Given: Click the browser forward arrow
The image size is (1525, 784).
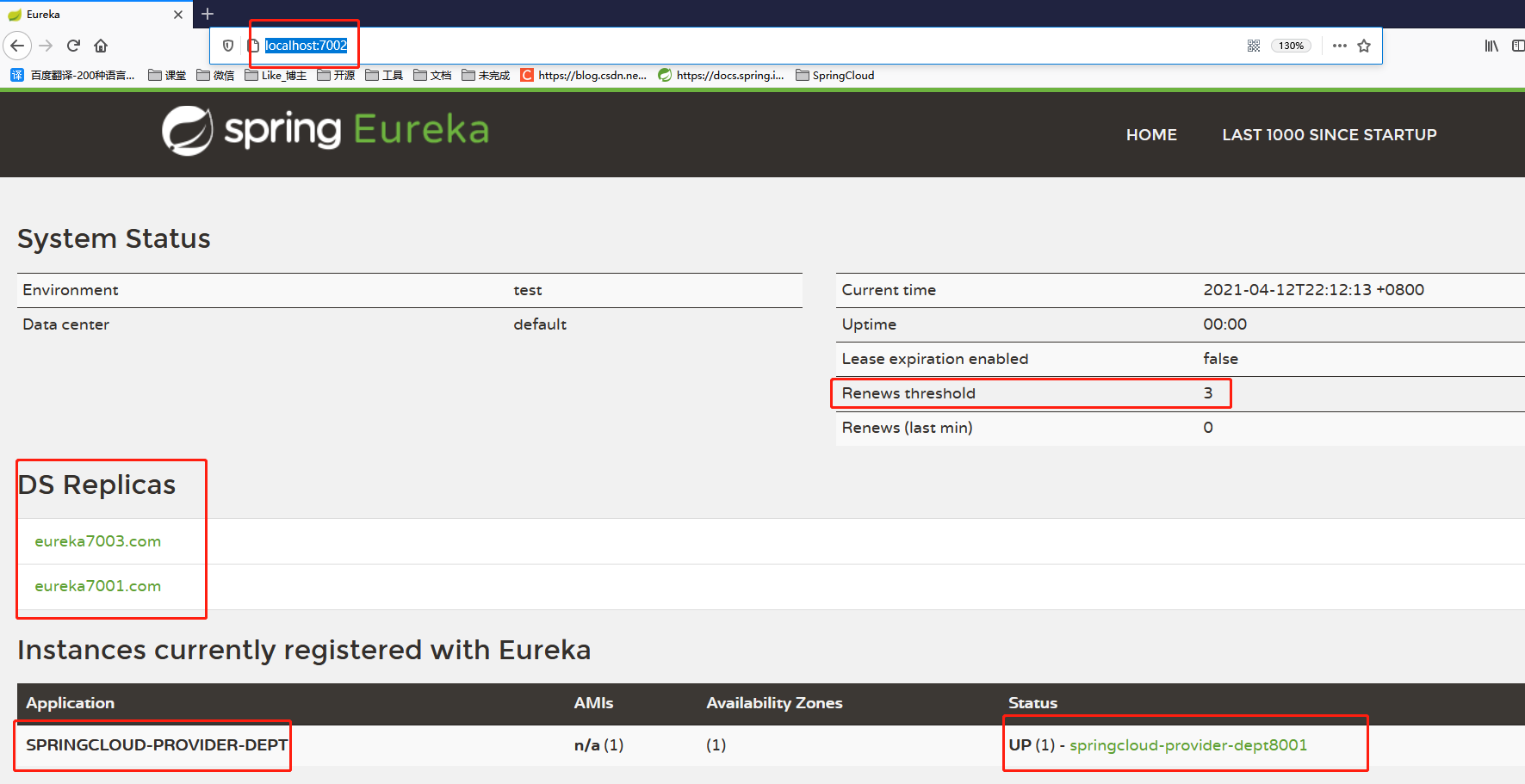Looking at the screenshot, I should 46,46.
